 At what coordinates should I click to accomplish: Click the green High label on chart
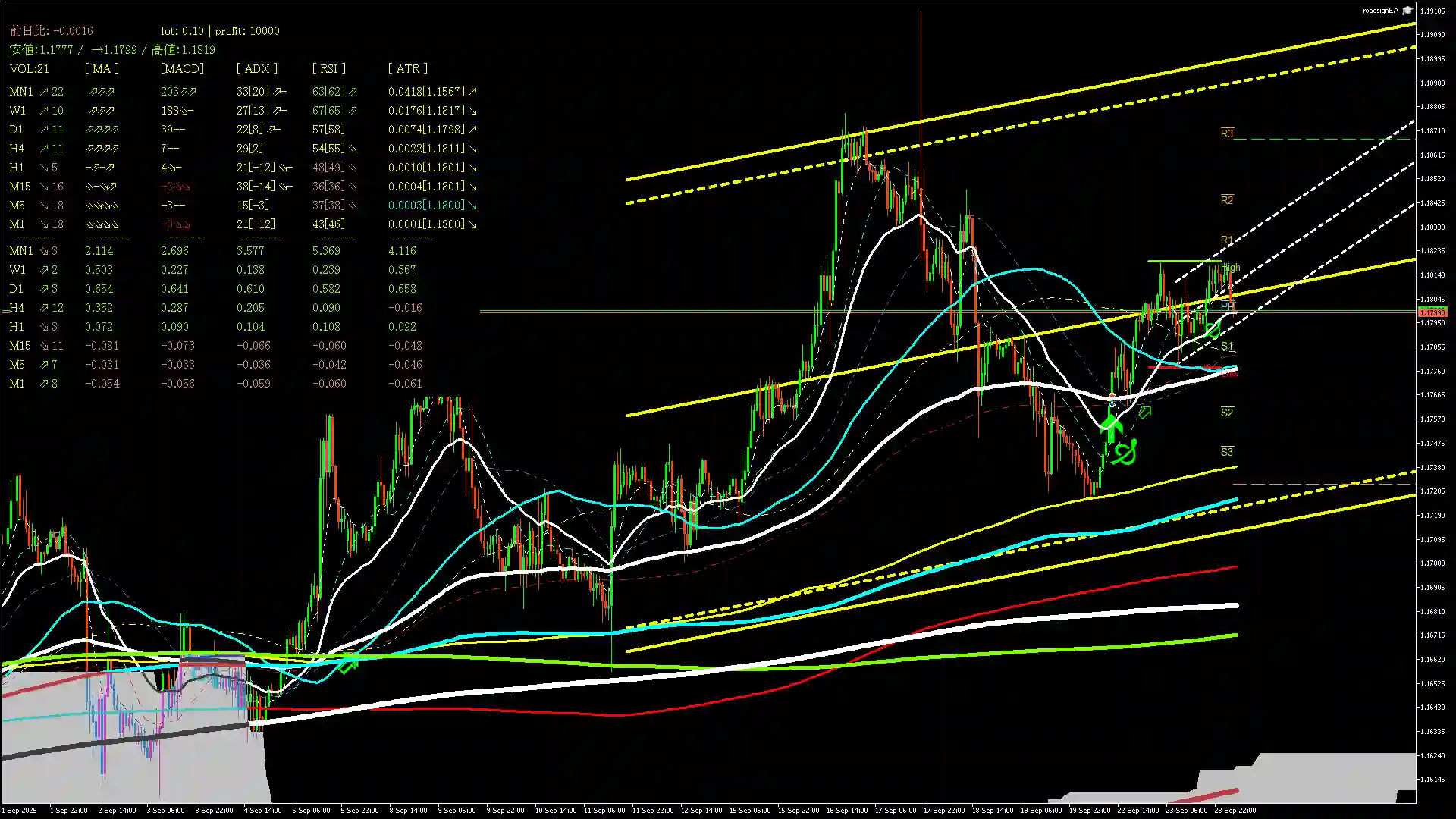click(x=1231, y=268)
